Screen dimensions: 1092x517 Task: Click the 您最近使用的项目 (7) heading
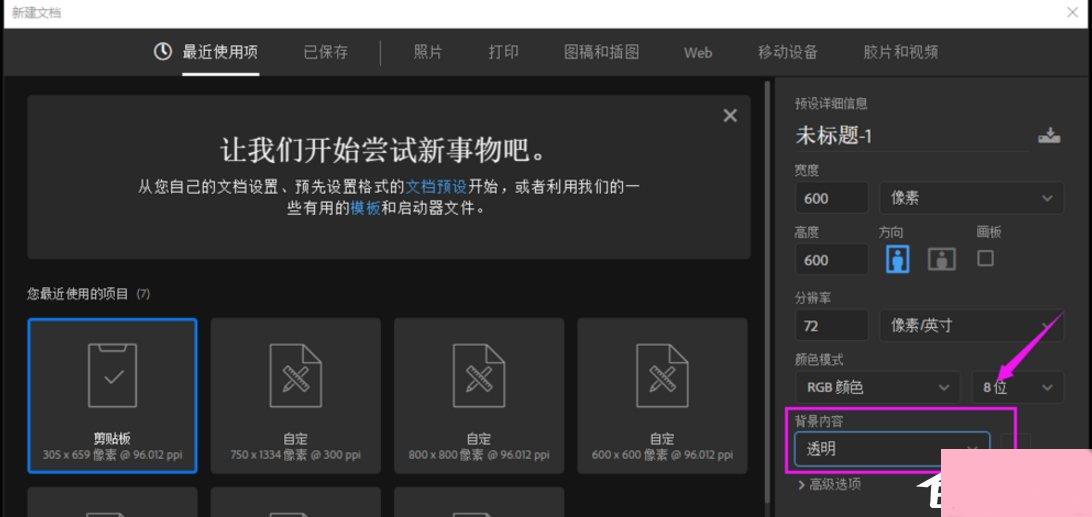(88, 294)
